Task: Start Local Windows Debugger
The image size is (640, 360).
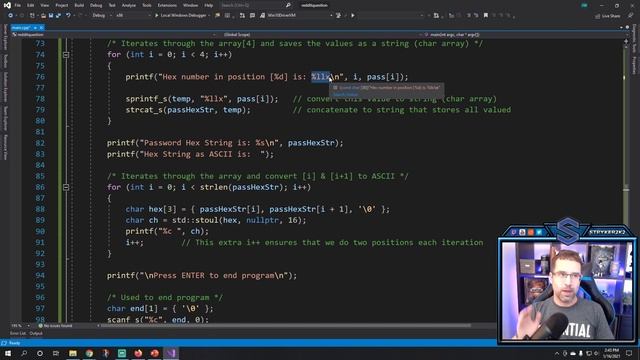Action: point(180,16)
